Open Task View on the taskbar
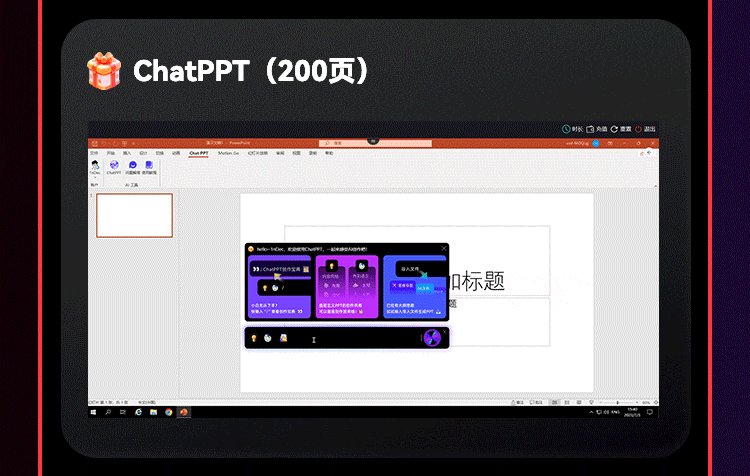This screenshot has height=476, width=750. point(123,412)
